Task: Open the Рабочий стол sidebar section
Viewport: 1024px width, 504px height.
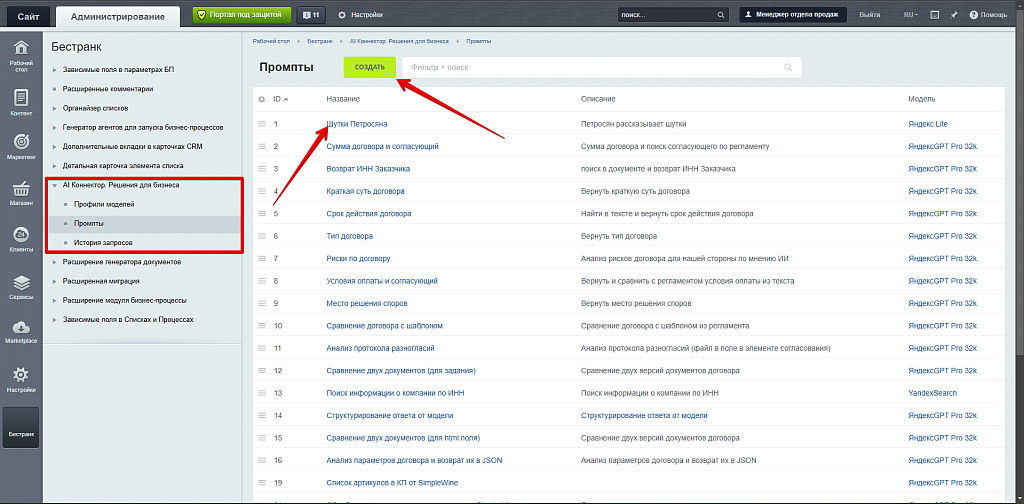Action: pyautogui.click(x=21, y=55)
